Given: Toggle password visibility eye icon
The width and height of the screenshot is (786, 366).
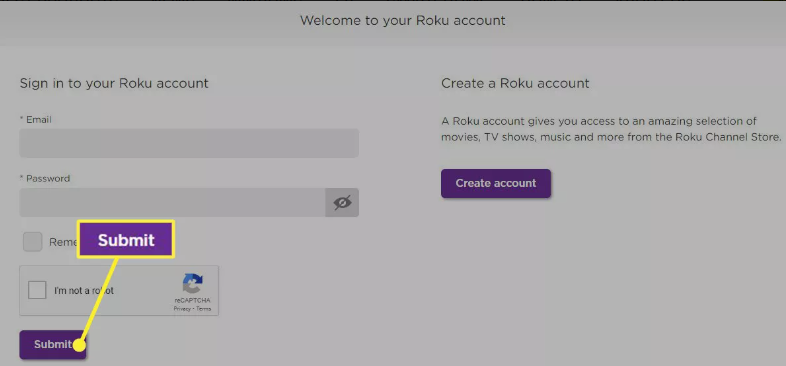Looking at the screenshot, I should (342, 203).
